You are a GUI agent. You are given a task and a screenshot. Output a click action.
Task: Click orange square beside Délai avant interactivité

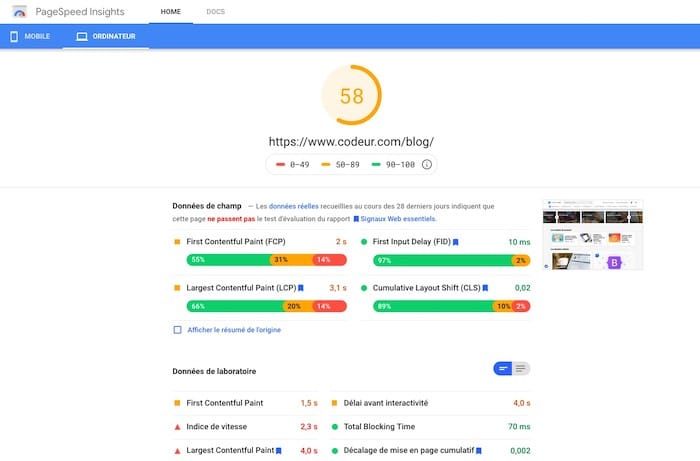(334, 403)
